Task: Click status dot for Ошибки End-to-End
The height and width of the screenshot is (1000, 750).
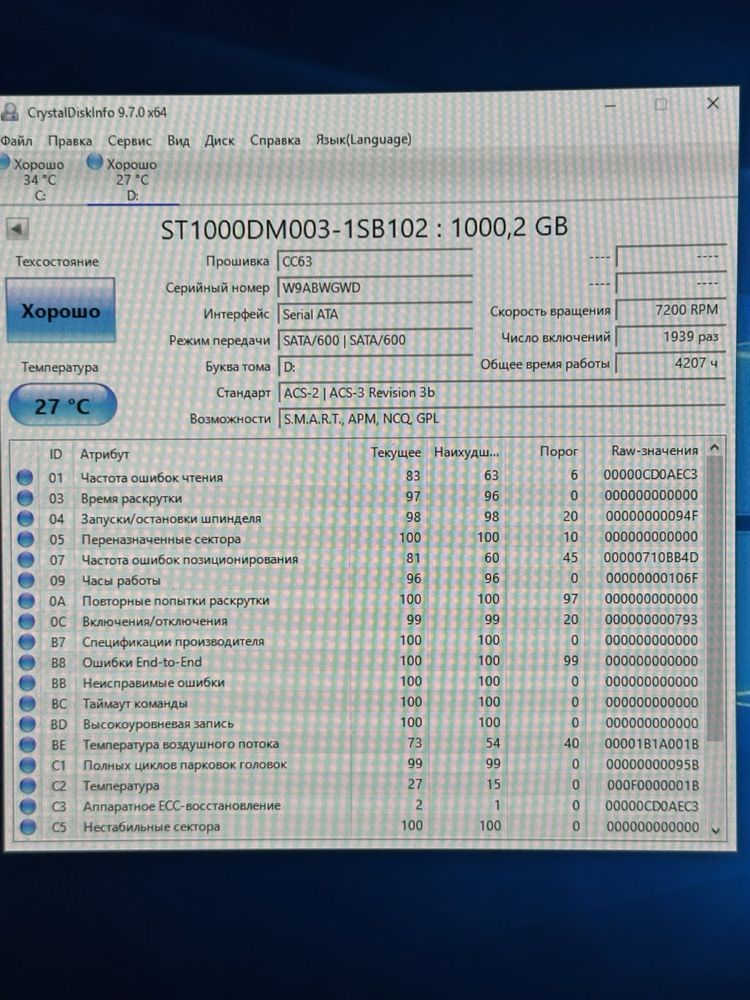Action: coord(27,663)
